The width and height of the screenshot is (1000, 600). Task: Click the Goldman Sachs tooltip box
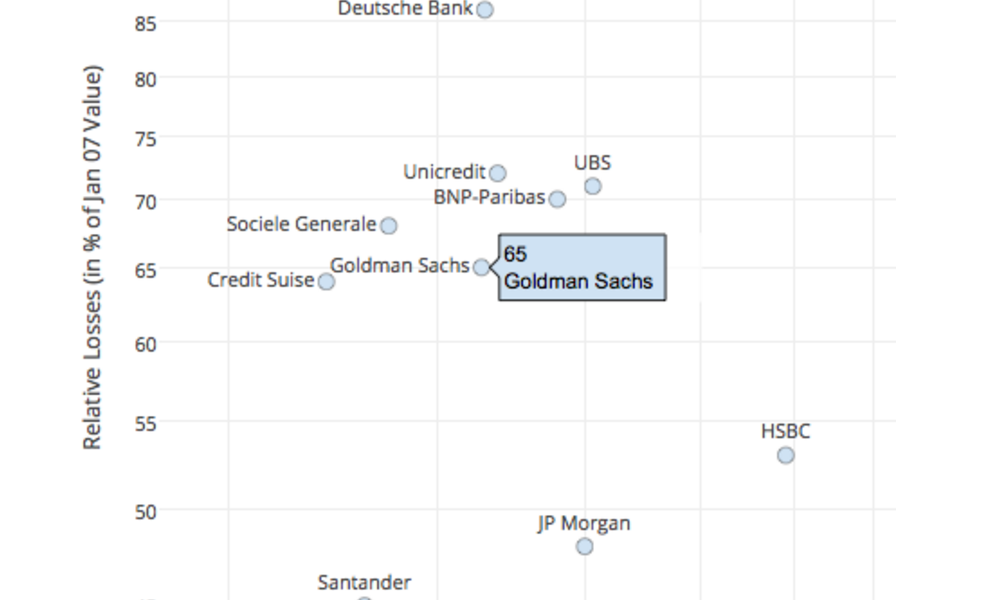tap(582, 267)
